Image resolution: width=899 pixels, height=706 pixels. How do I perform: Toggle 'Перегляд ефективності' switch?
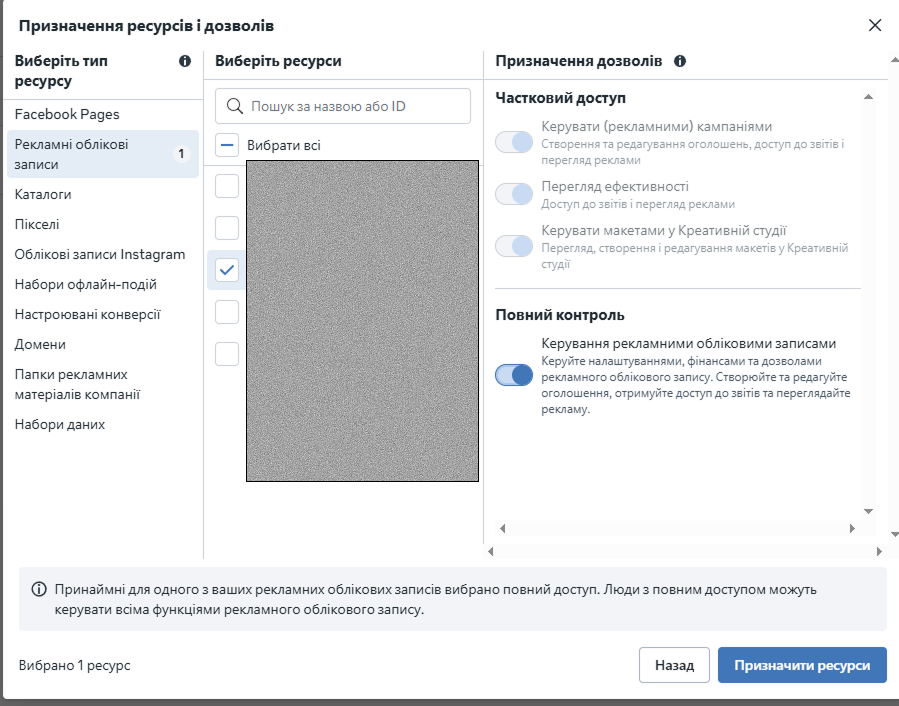514,194
